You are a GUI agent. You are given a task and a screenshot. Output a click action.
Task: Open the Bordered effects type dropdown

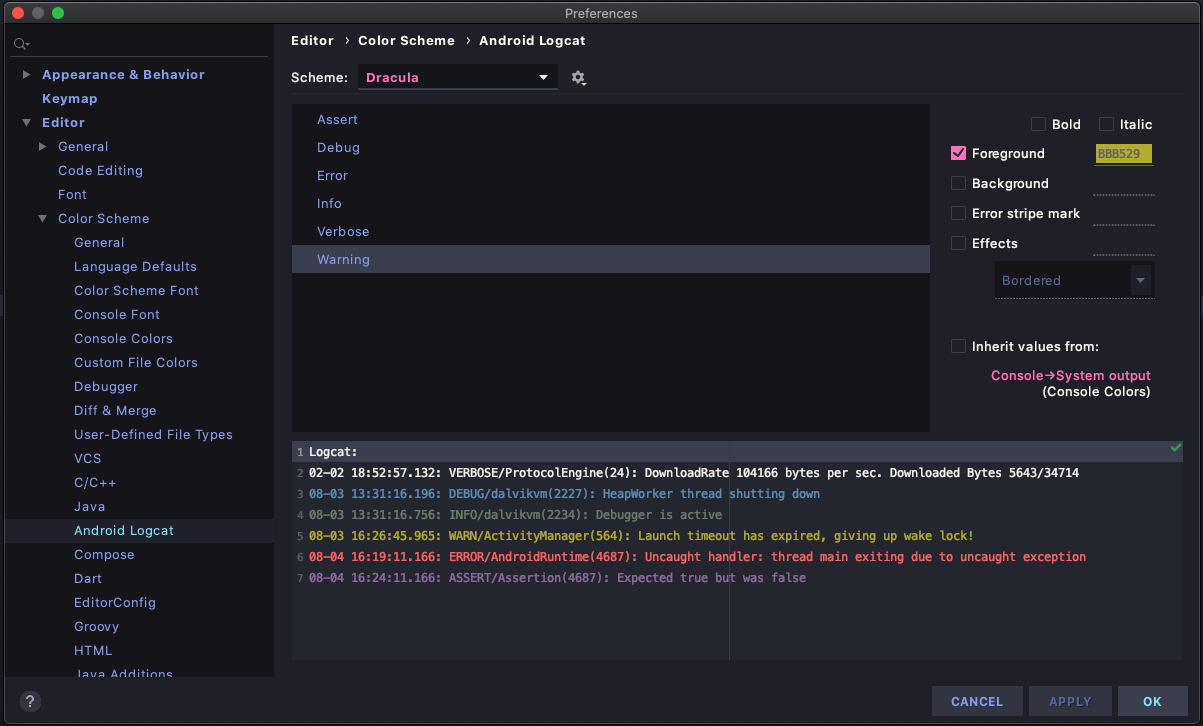tap(1074, 280)
